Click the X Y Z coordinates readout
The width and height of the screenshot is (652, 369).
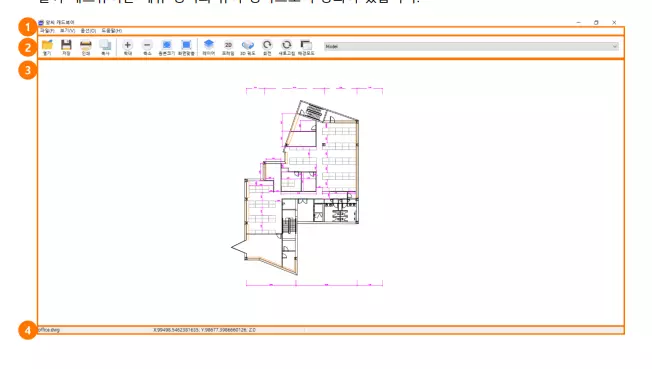[205, 330]
